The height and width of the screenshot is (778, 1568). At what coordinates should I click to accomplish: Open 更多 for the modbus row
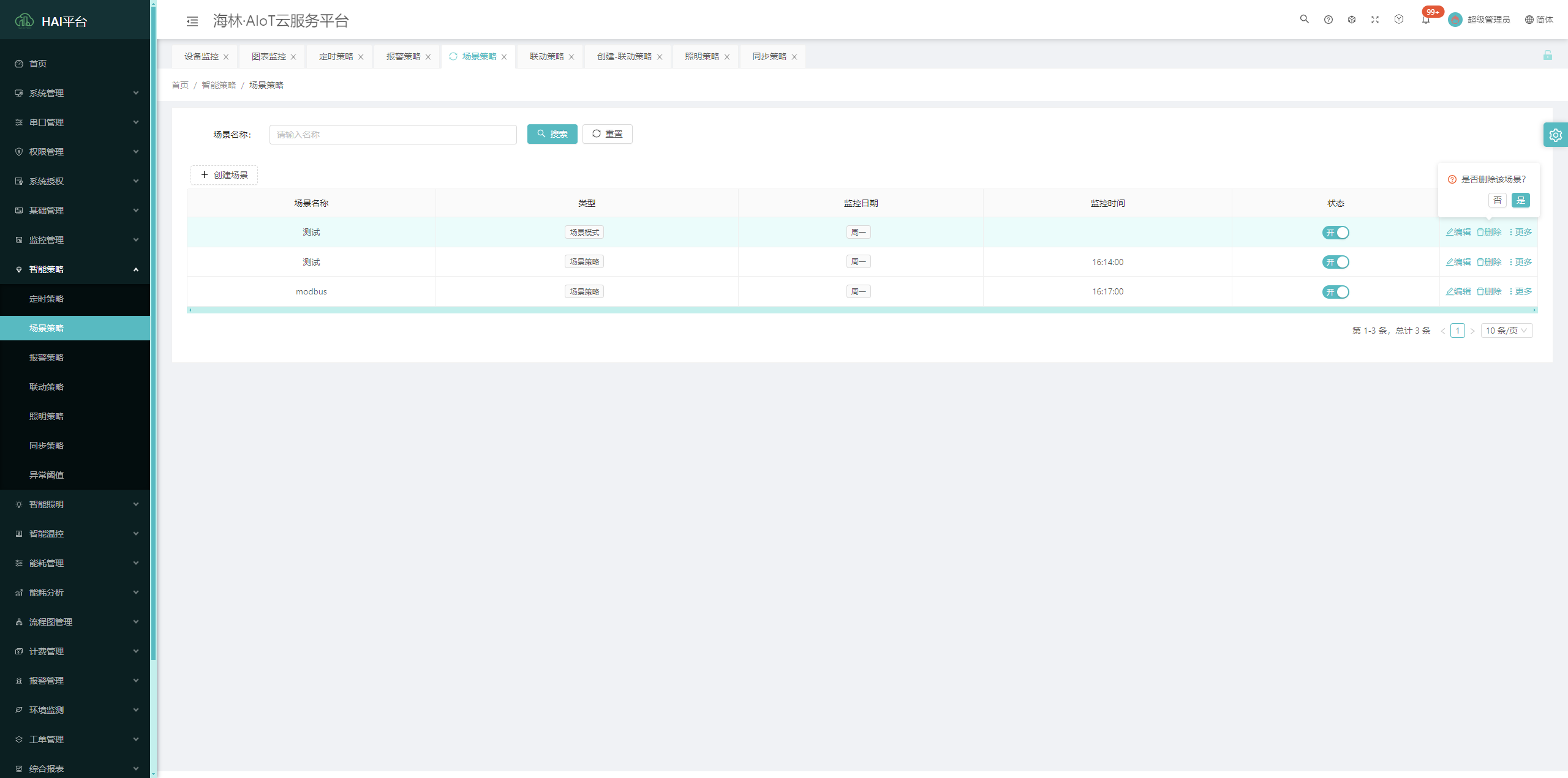click(1521, 291)
